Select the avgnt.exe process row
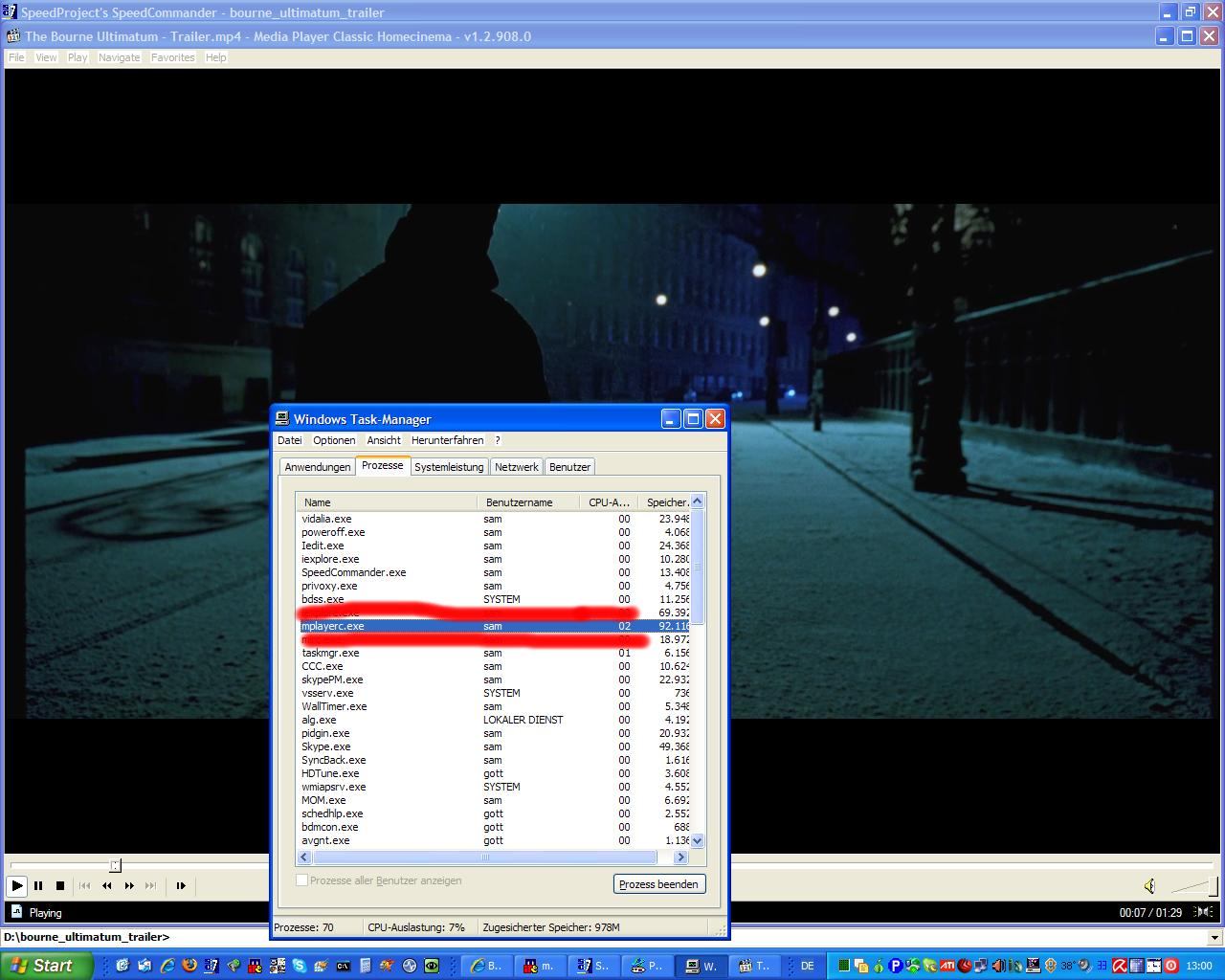Viewport: 1225px width, 980px height. [x=493, y=840]
